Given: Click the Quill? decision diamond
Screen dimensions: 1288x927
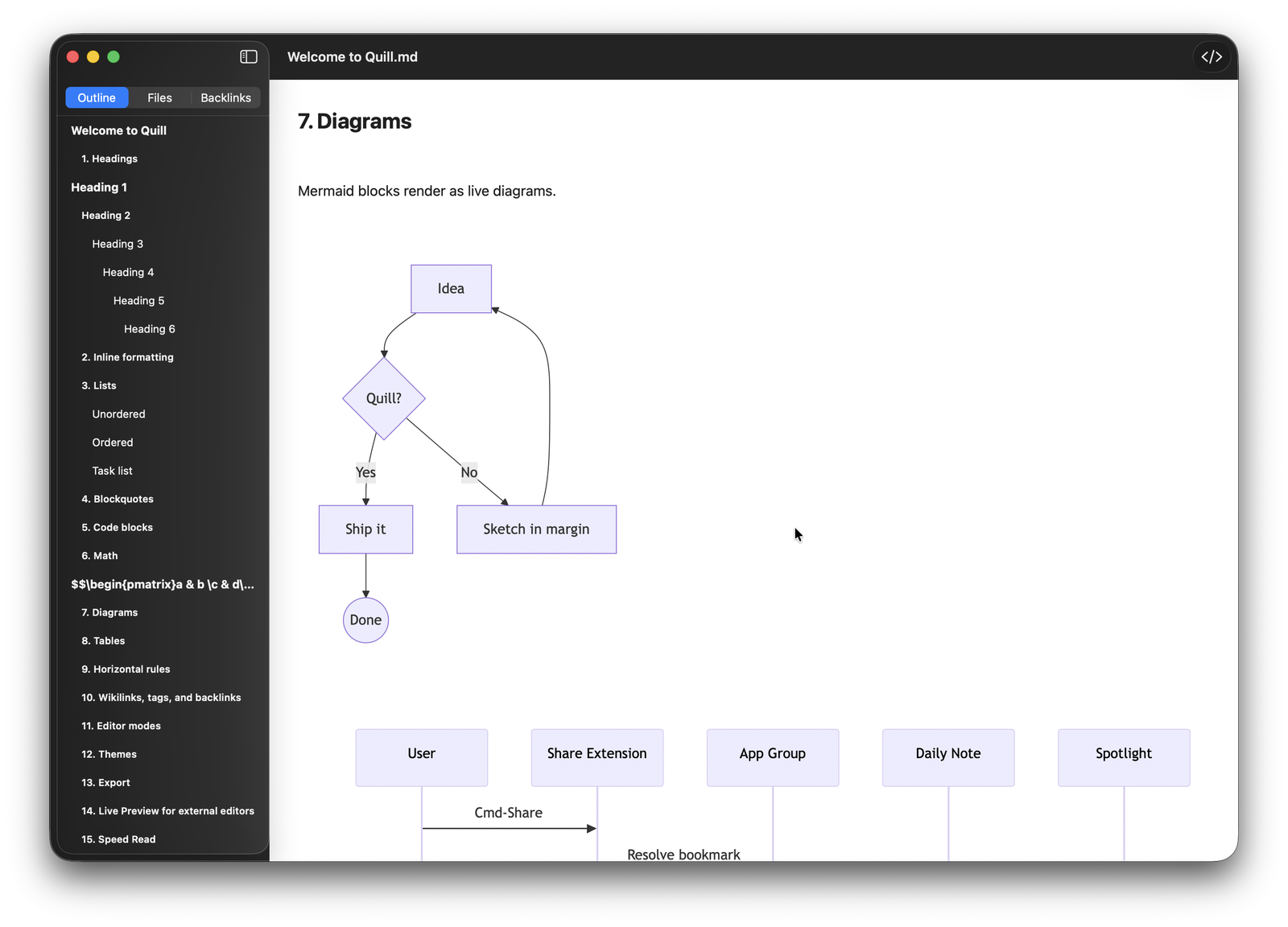Looking at the screenshot, I should click(x=384, y=398).
